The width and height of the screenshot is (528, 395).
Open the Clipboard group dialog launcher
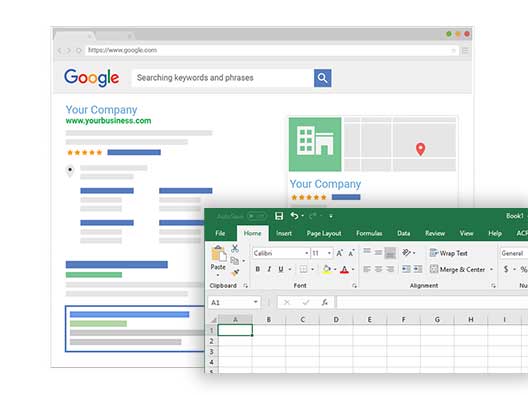pos(245,286)
